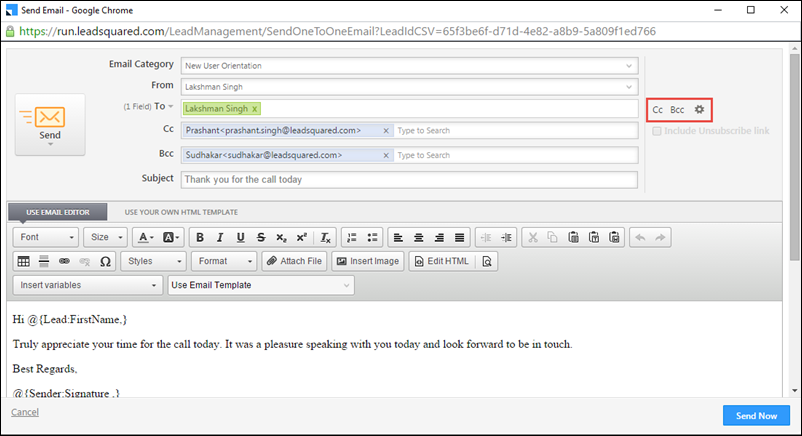The width and height of the screenshot is (802, 436).
Task: Click the Subject input field
Action: [x=409, y=180]
